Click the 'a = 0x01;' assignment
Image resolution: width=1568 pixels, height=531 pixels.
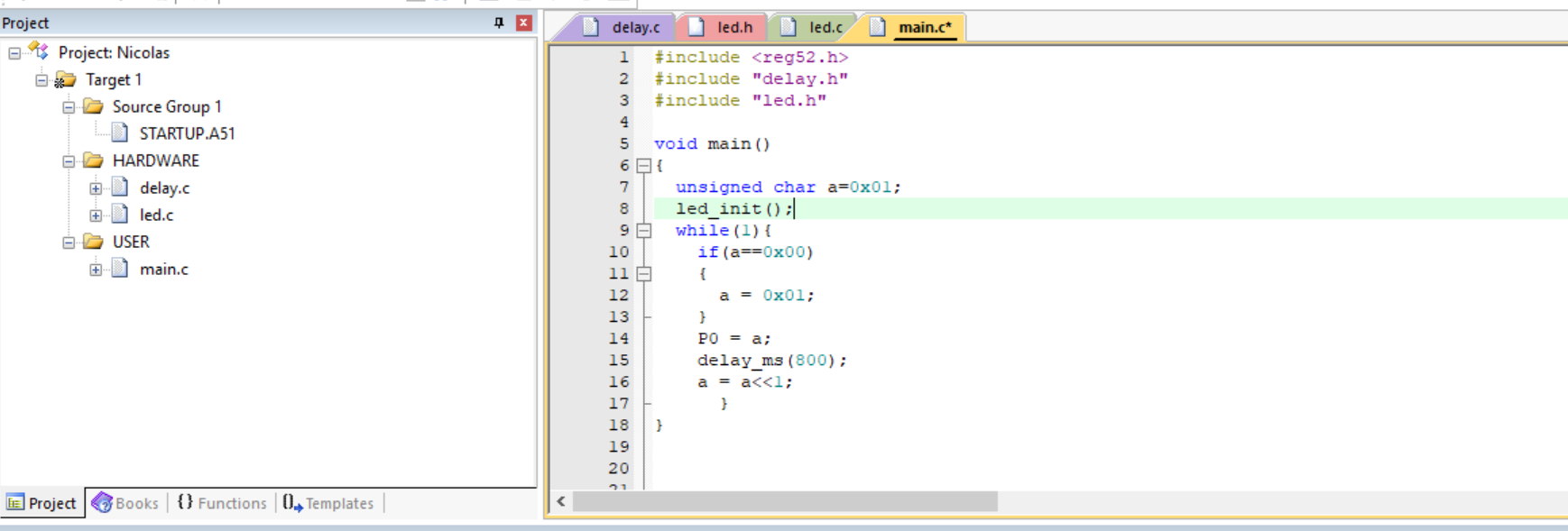[767, 296]
